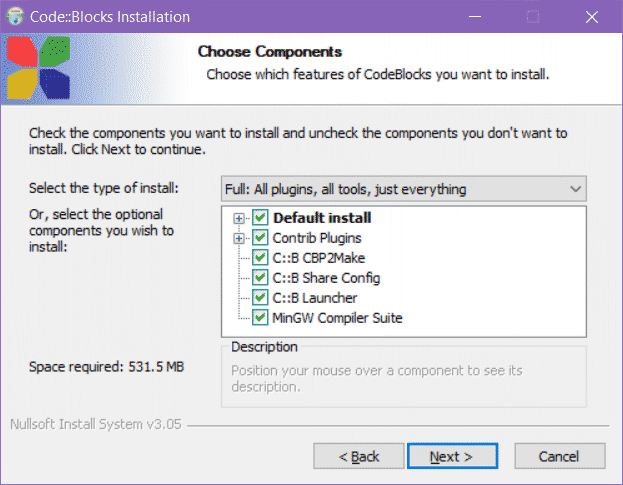Uncheck the Contrib Plugins checkbox
The width and height of the screenshot is (623, 485).
pos(260,238)
